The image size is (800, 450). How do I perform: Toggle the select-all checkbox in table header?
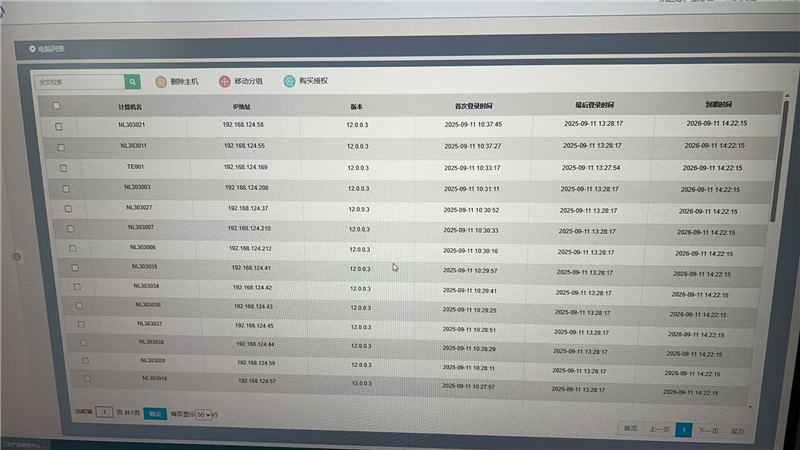tap(56, 106)
